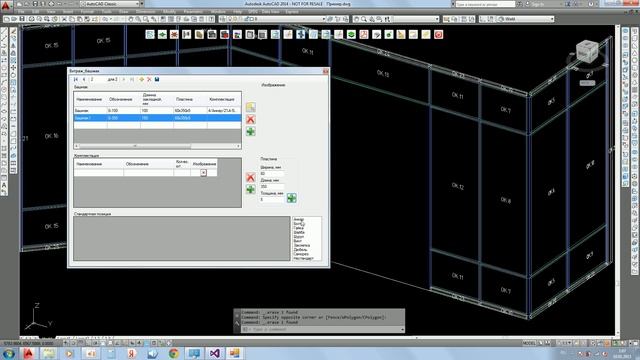Click yellow image icon beside the upper table

[x=251, y=107]
